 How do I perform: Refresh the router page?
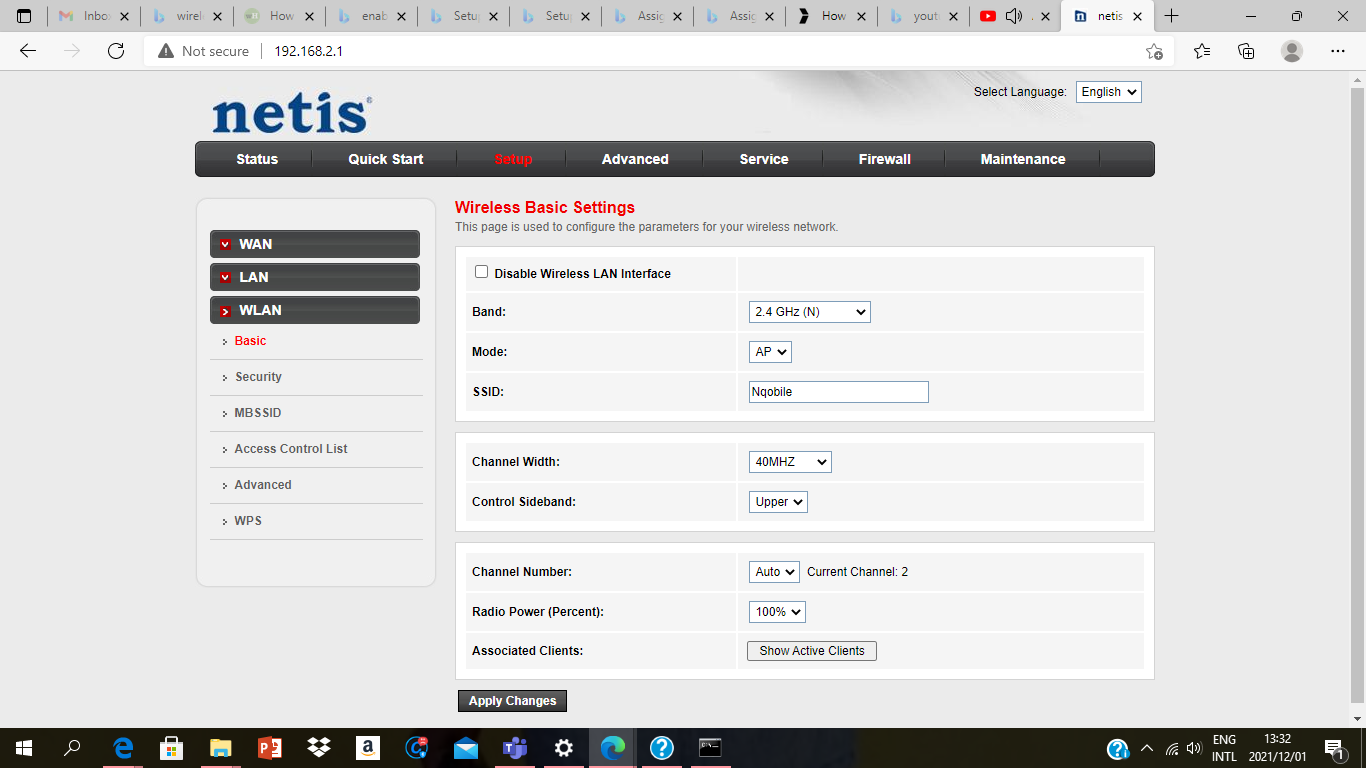116,51
